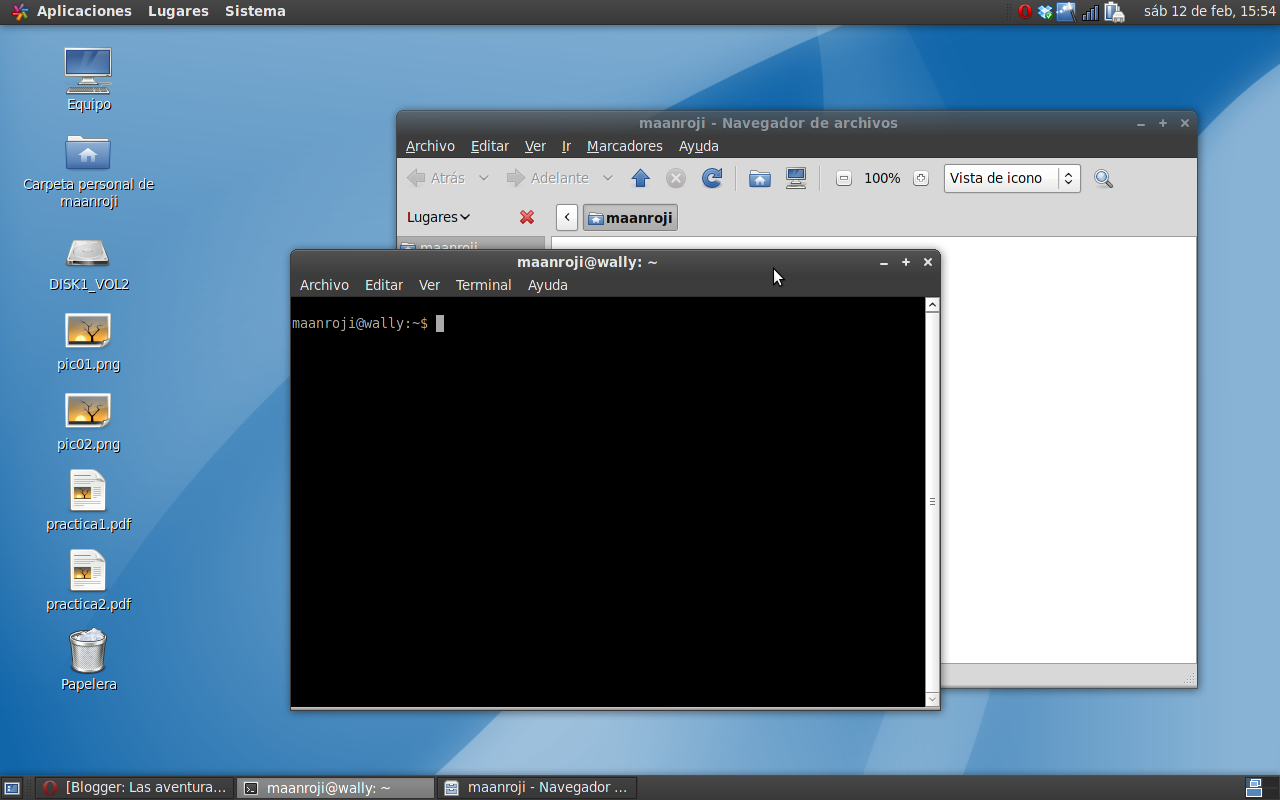This screenshot has width=1280, height=800.
Task: Open Ver menu in file browser
Action: 535,146
